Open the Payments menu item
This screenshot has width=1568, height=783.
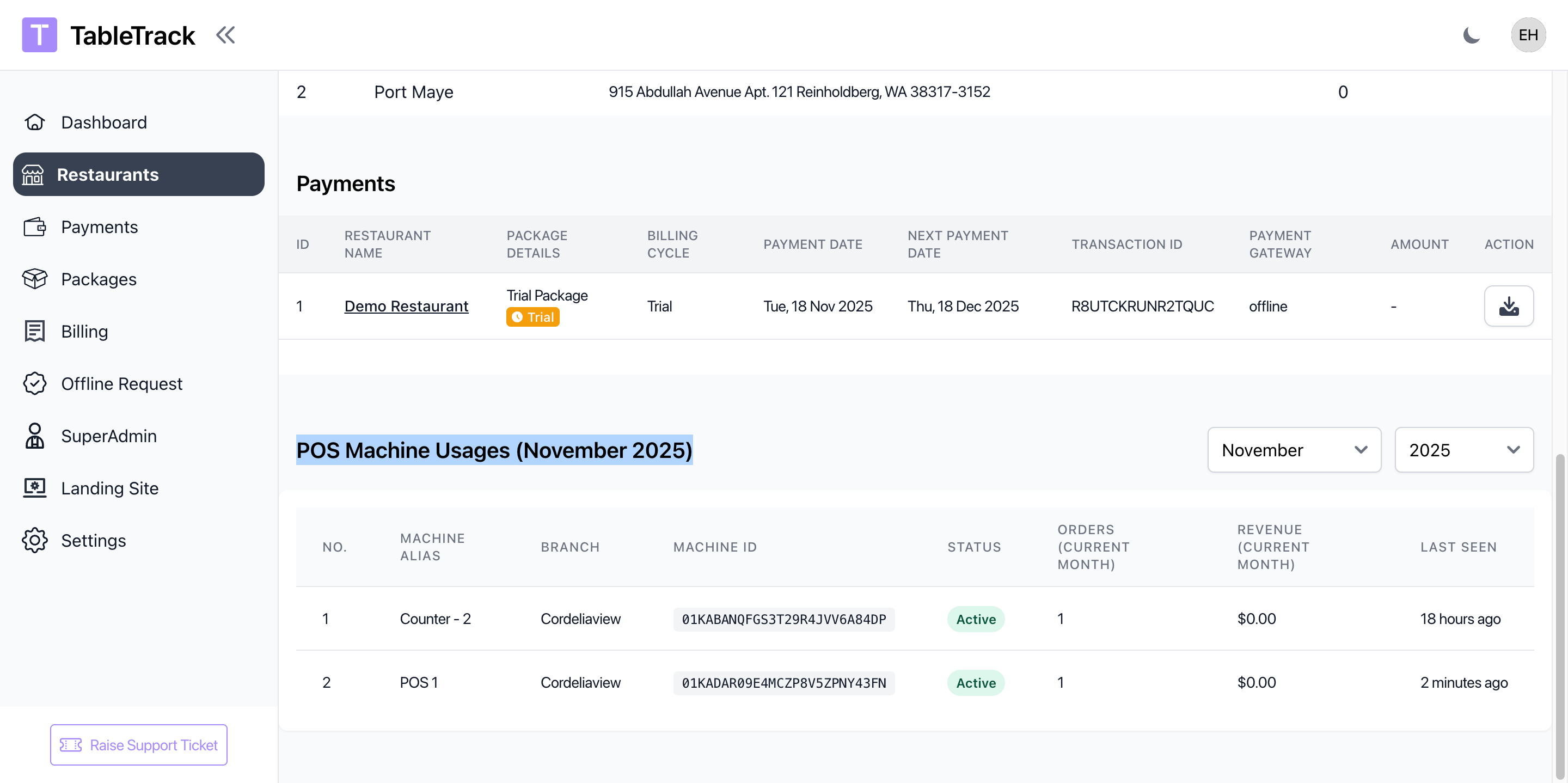click(x=99, y=227)
